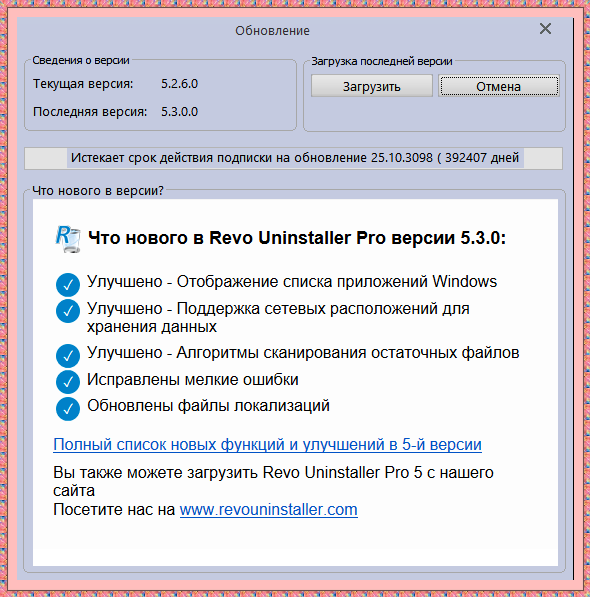590x597 pixels.
Task: Click the Обновление title text
Action: tap(272, 30)
